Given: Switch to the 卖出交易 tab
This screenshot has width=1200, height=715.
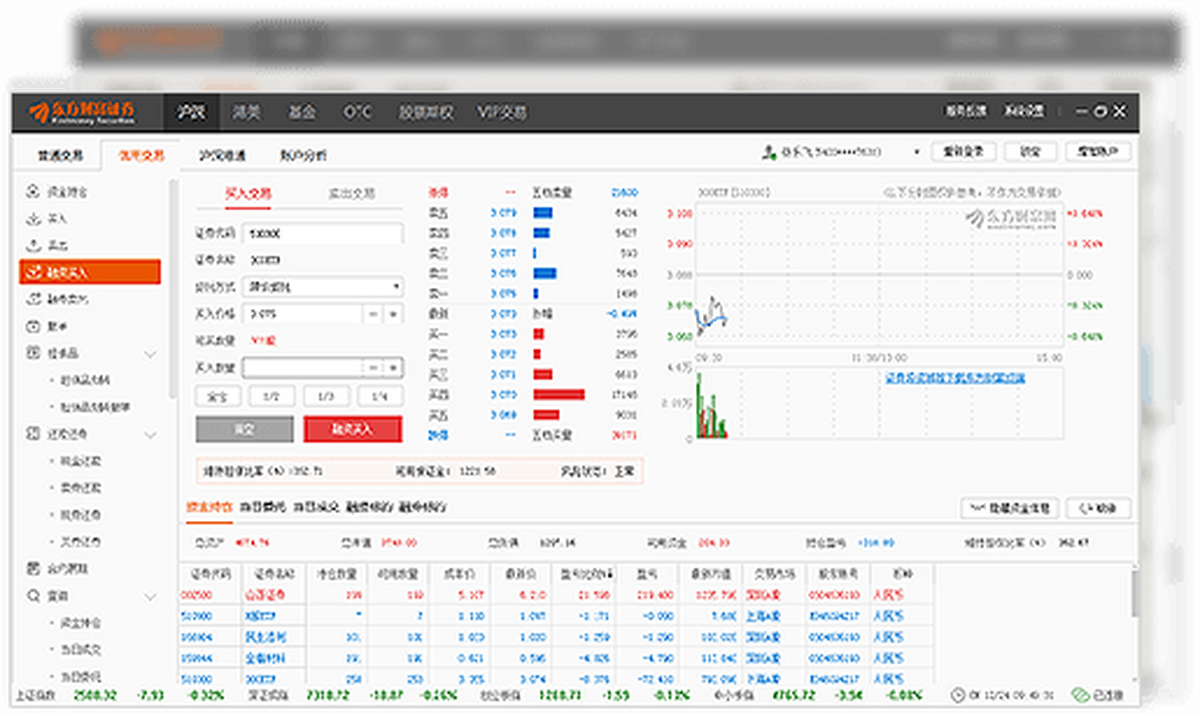Looking at the screenshot, I should click(x=351, y=194).
